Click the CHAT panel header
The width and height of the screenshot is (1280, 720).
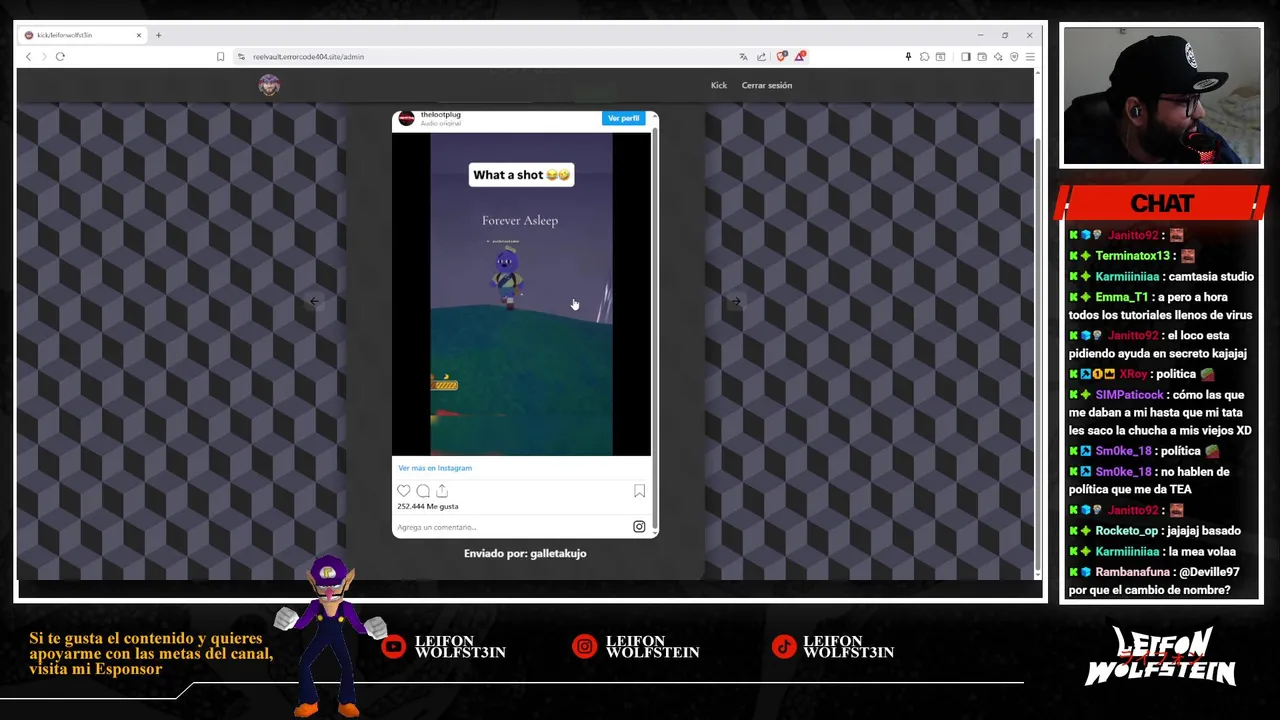click(x=1162, y=203)
